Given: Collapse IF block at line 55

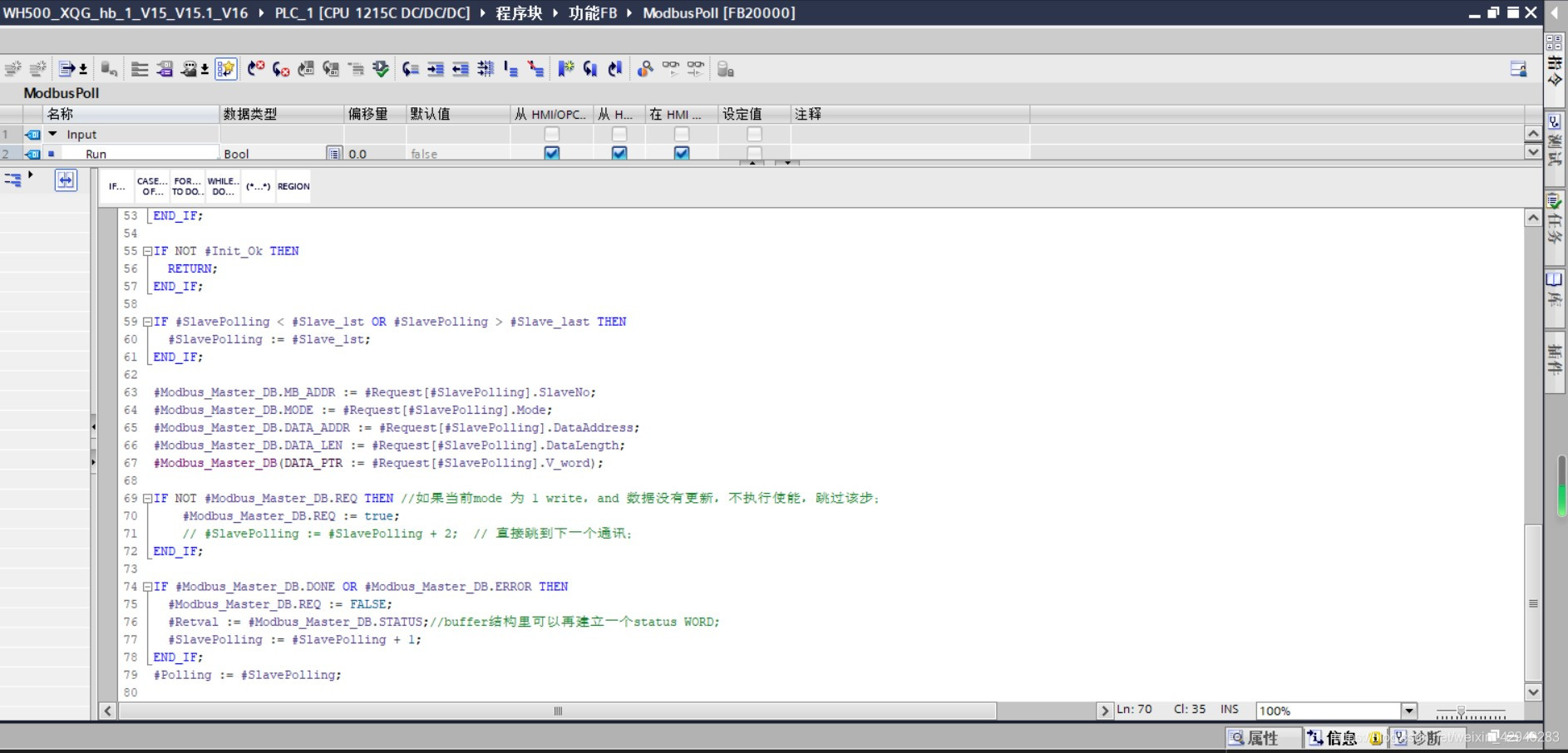Looking at the screenshot, I should [147, 251].
